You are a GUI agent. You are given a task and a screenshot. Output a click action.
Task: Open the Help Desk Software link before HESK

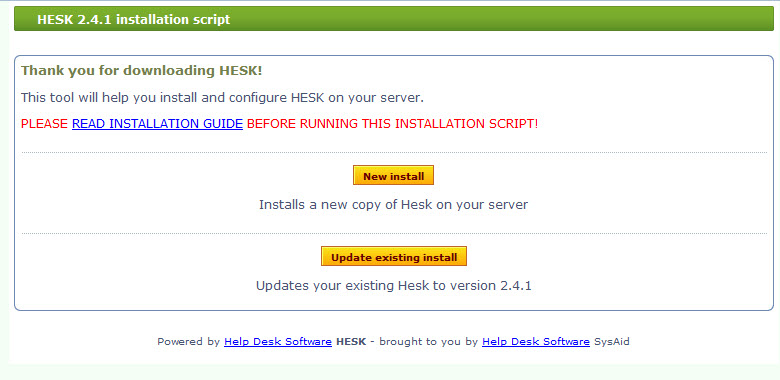[x=278, y=342]
